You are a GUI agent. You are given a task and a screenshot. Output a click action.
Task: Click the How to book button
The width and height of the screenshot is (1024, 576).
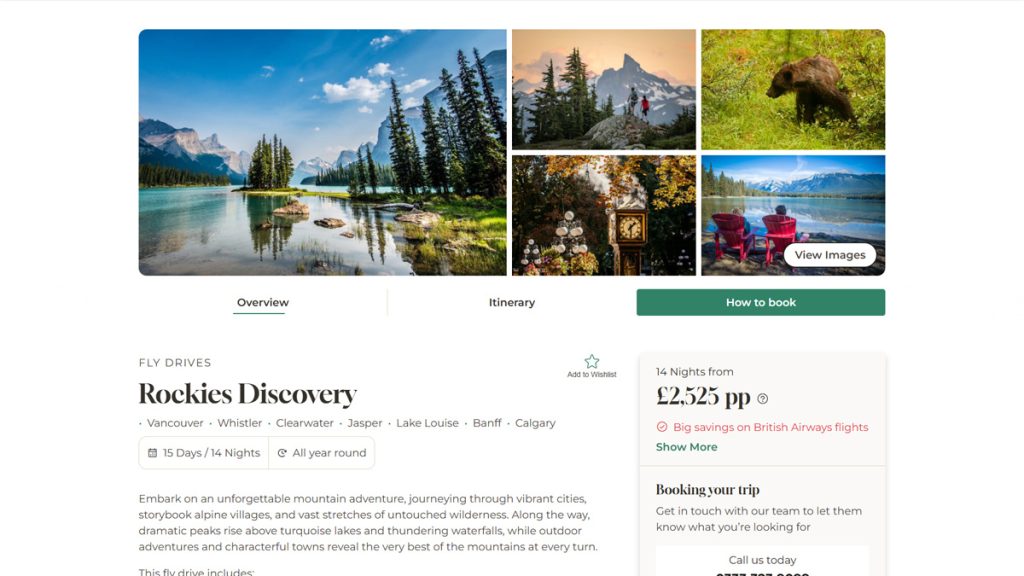pyautogui.click(x=761, y=302)
